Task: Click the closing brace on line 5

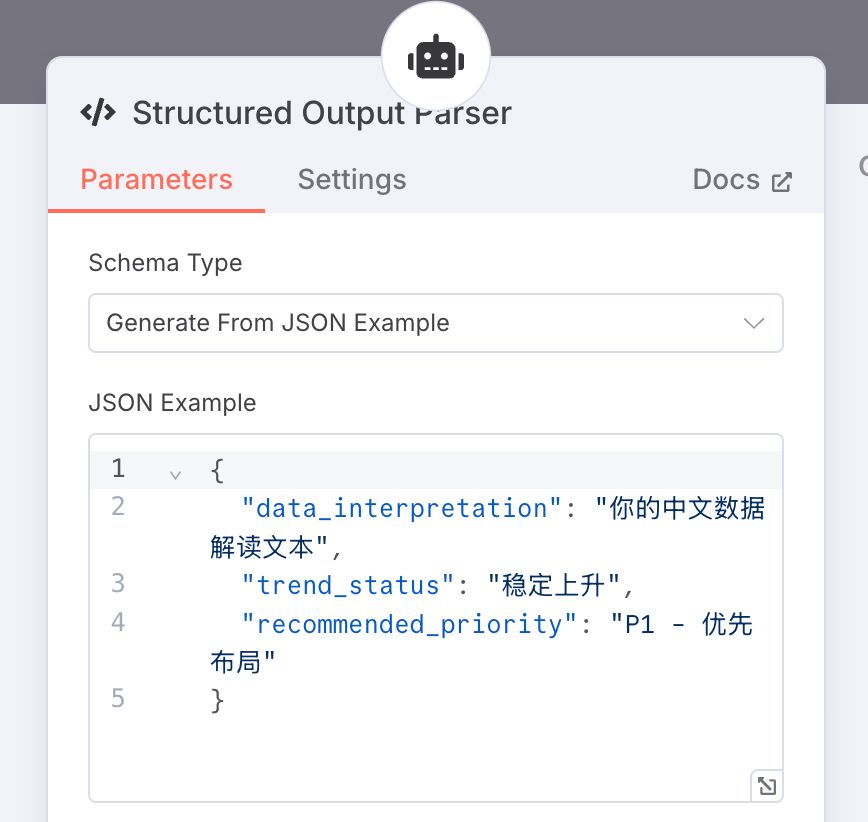Action: [x=218, y=700]
